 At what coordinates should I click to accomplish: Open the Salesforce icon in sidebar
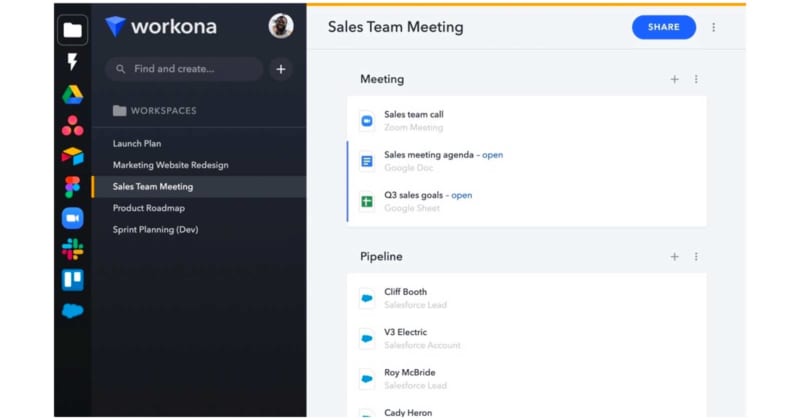(x=72, y=311)
